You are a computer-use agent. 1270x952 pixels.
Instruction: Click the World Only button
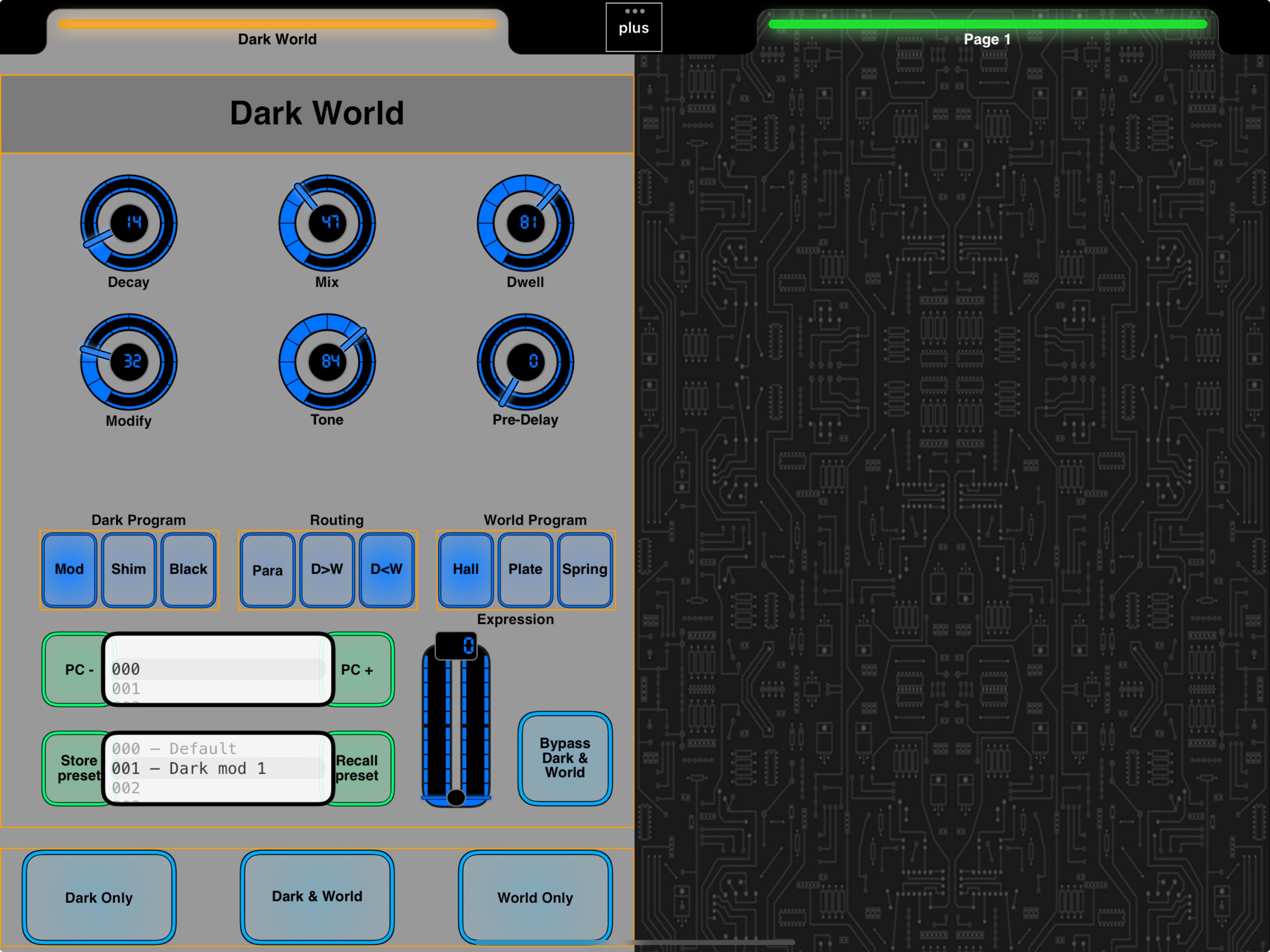click(535, 897)
